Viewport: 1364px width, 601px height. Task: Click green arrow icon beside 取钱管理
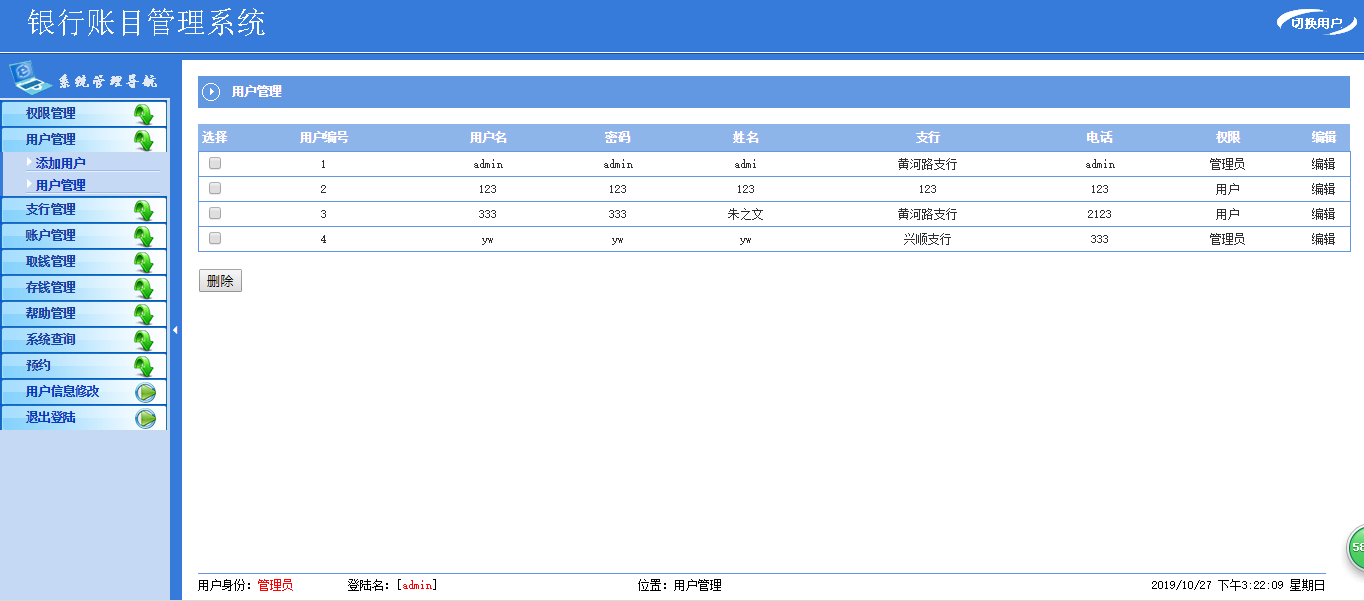tap(144, 262)
